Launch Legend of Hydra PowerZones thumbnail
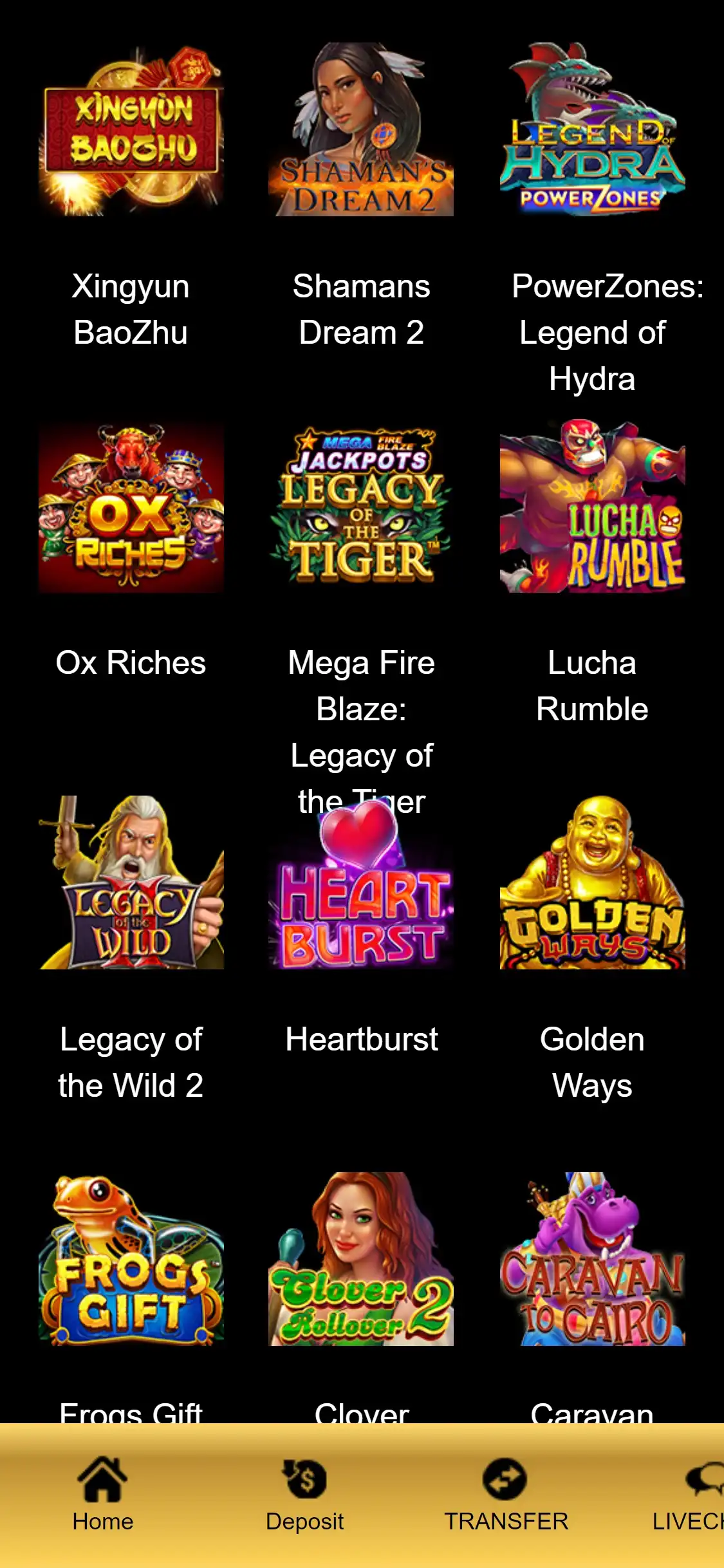 click(593, 129)
